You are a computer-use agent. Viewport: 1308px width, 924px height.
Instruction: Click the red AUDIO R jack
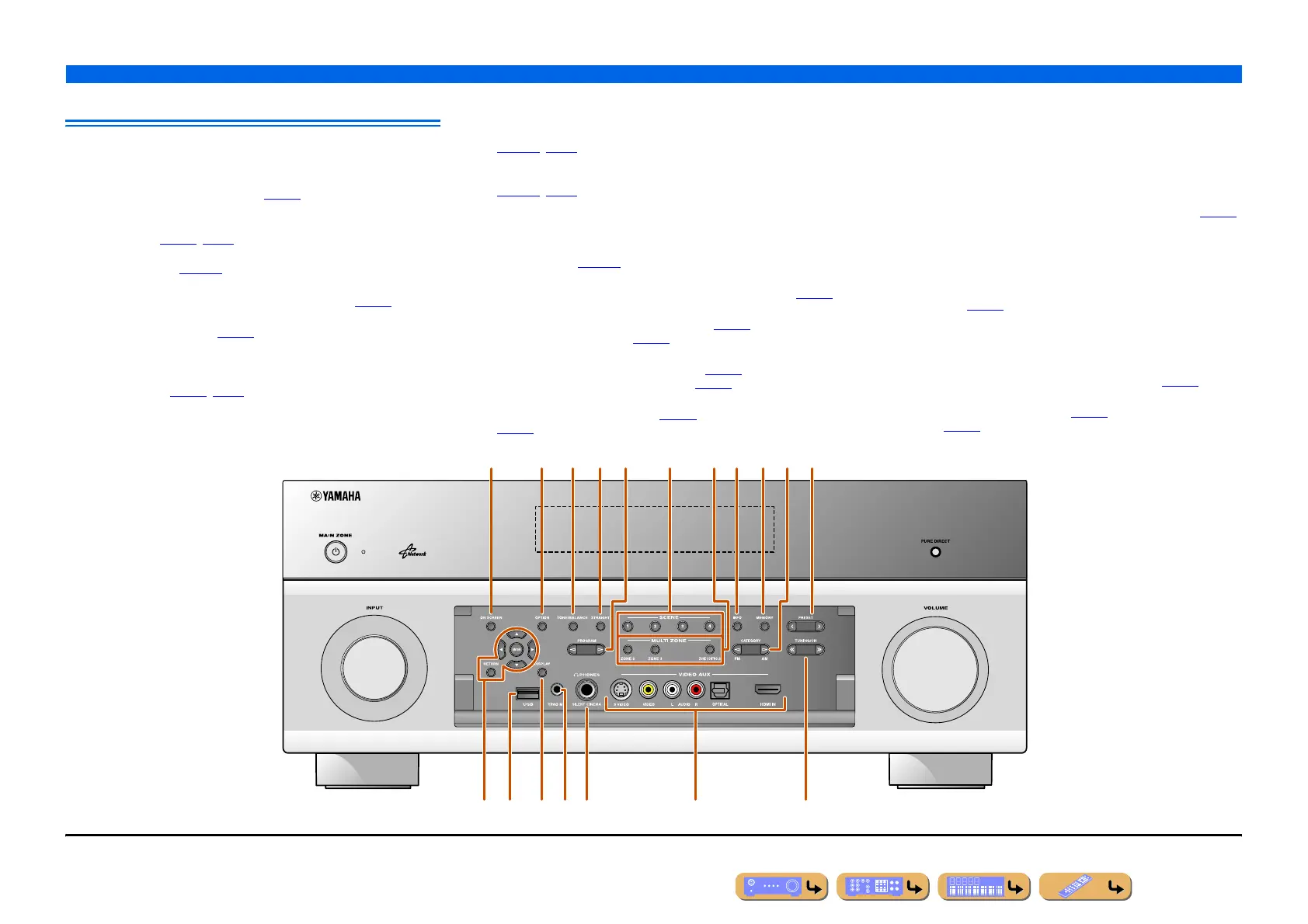click(696, 690)
